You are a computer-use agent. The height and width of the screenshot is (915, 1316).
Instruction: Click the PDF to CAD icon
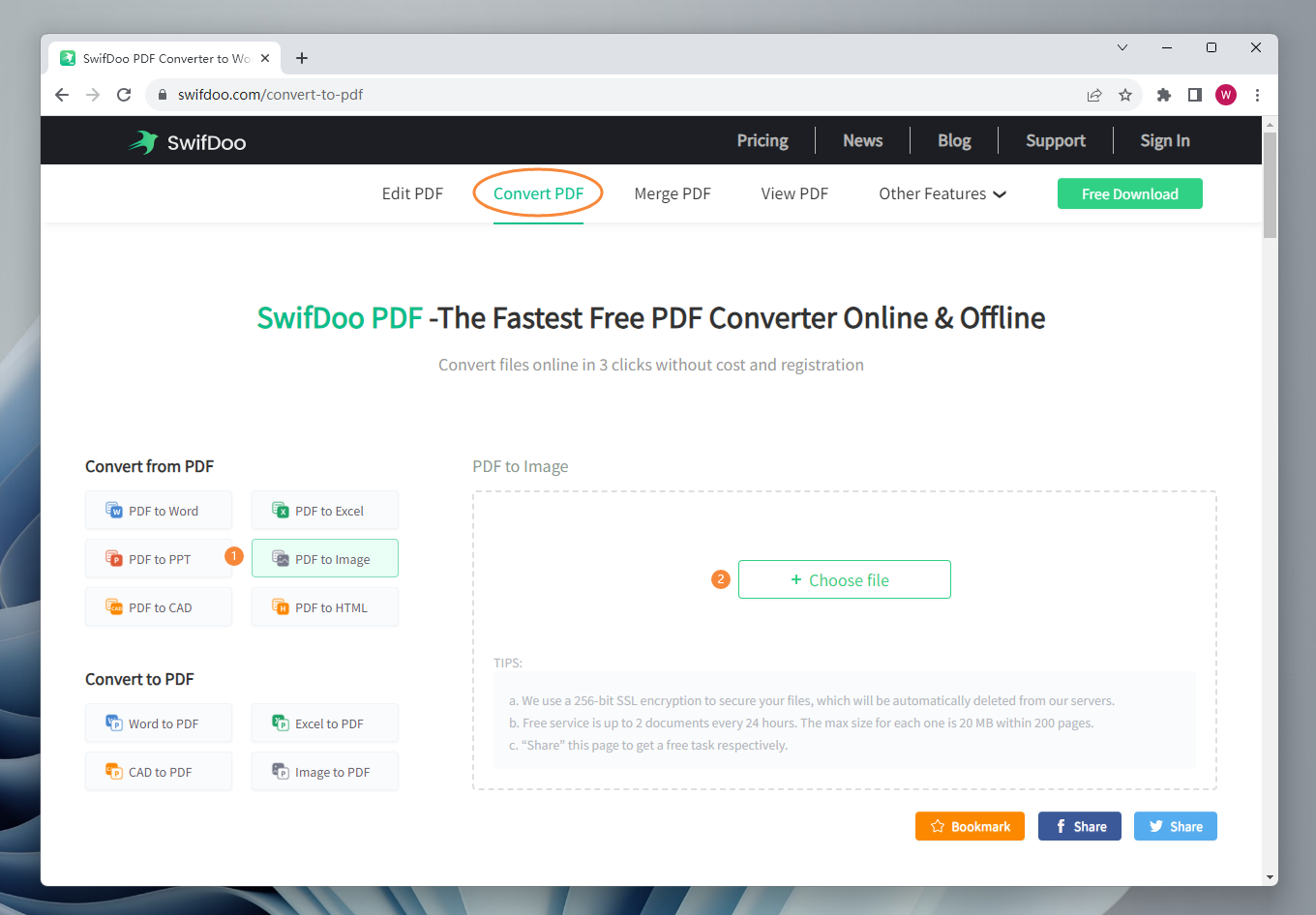tap(114, 606)
